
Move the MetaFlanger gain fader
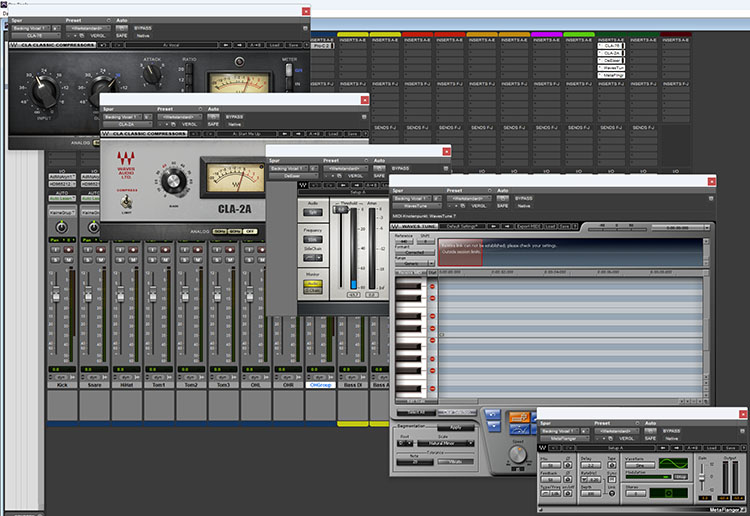click(702, 478)
